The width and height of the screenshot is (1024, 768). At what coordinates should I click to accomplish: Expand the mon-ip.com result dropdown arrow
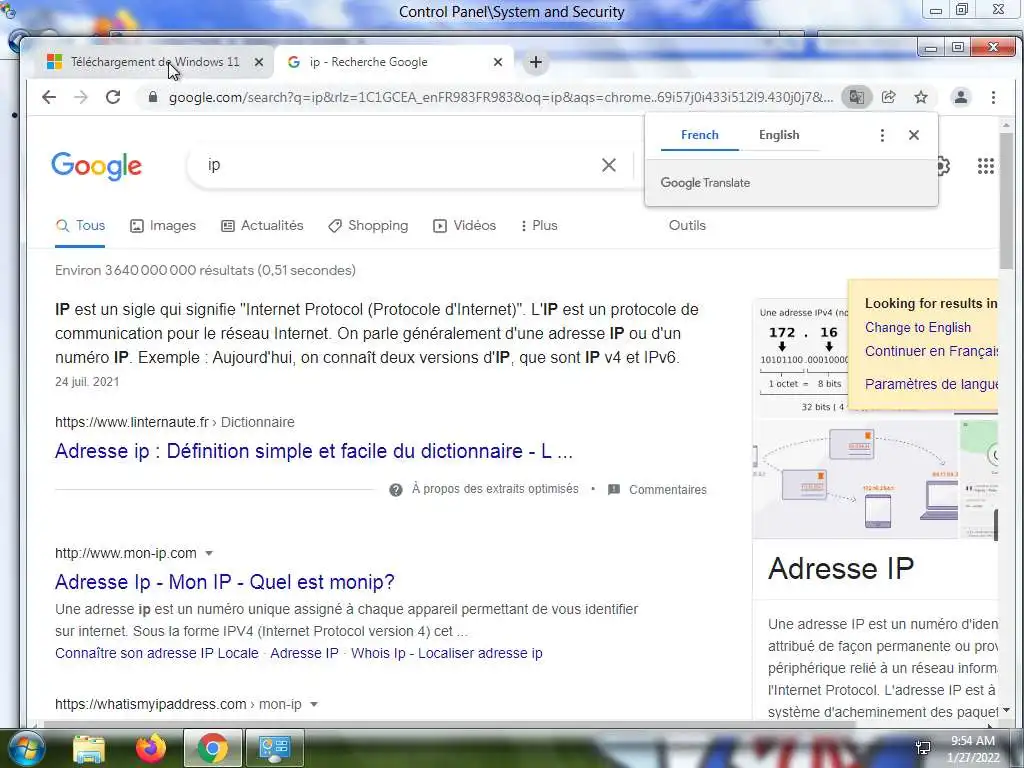209,554
